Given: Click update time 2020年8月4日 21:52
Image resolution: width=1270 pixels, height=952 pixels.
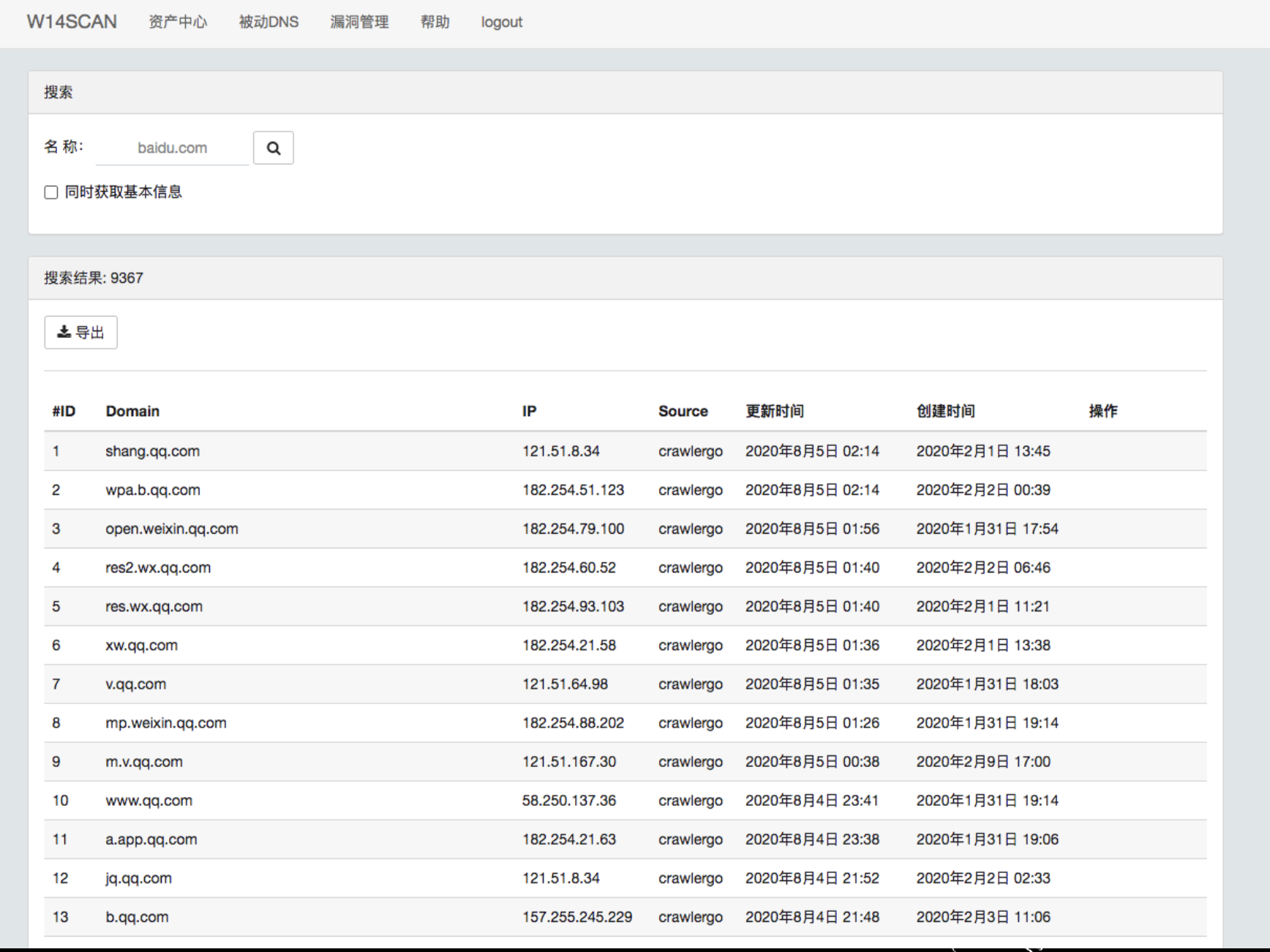Looking at the screenshot, I should [x=812, y=877].
